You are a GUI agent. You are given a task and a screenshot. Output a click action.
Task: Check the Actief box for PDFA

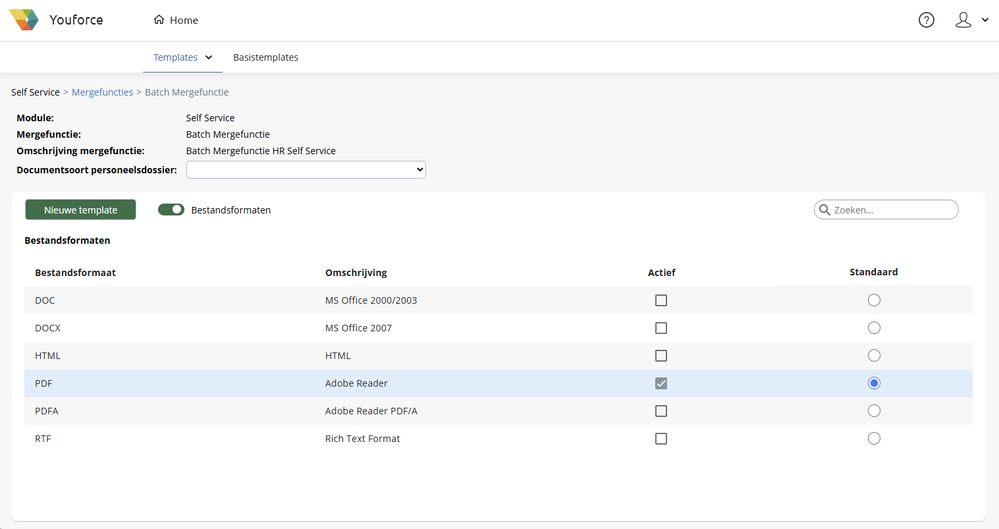661,411
